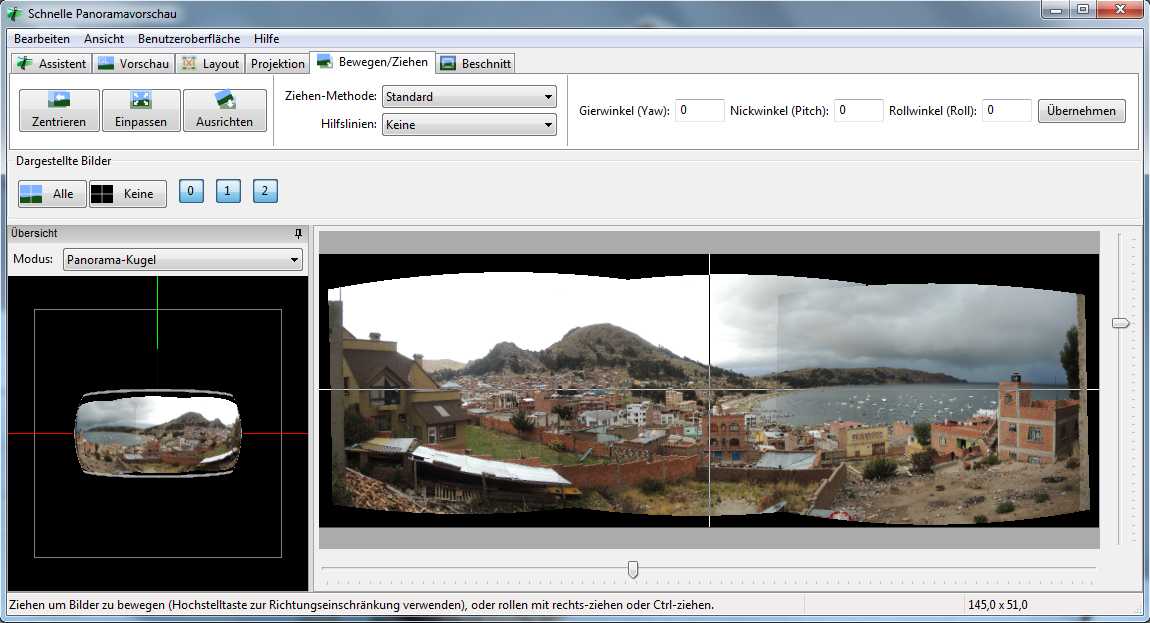Click the Dargestellte Bilder label
This screenshot has width=1150, height=623.
pos(64,161)
